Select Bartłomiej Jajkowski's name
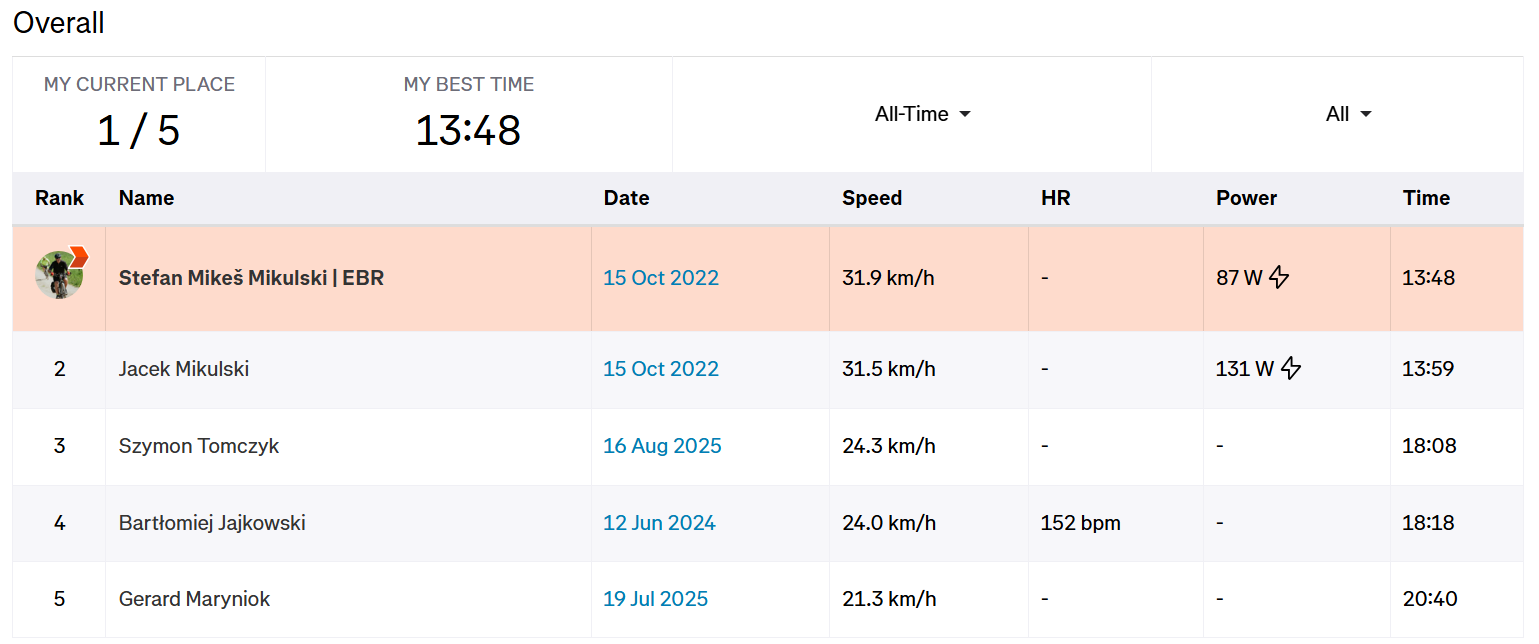Viewport: 1539px width, 644px height. tap(212, 523)
